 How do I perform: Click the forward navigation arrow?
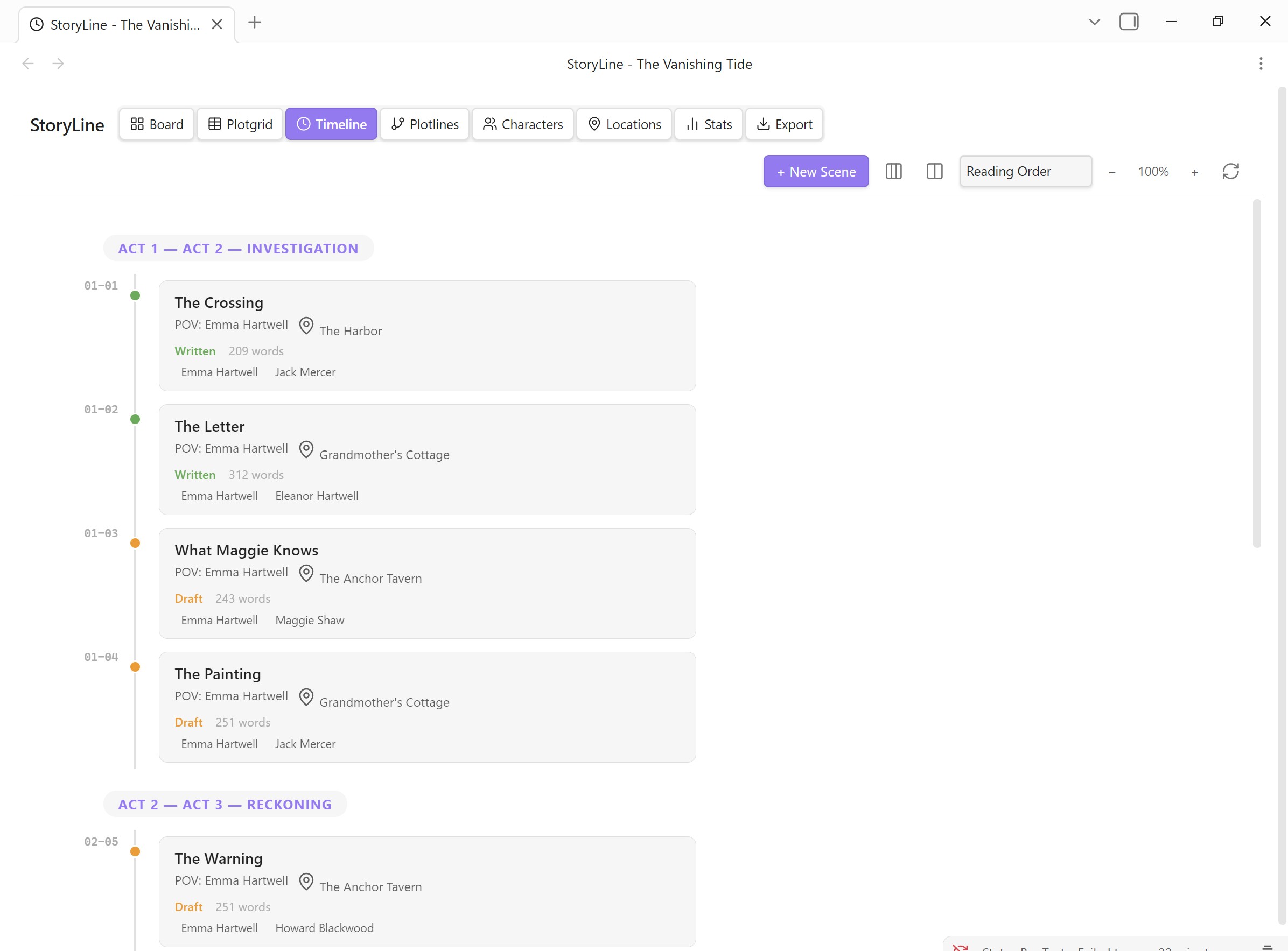pyautogui.click(x=58, y=64)
